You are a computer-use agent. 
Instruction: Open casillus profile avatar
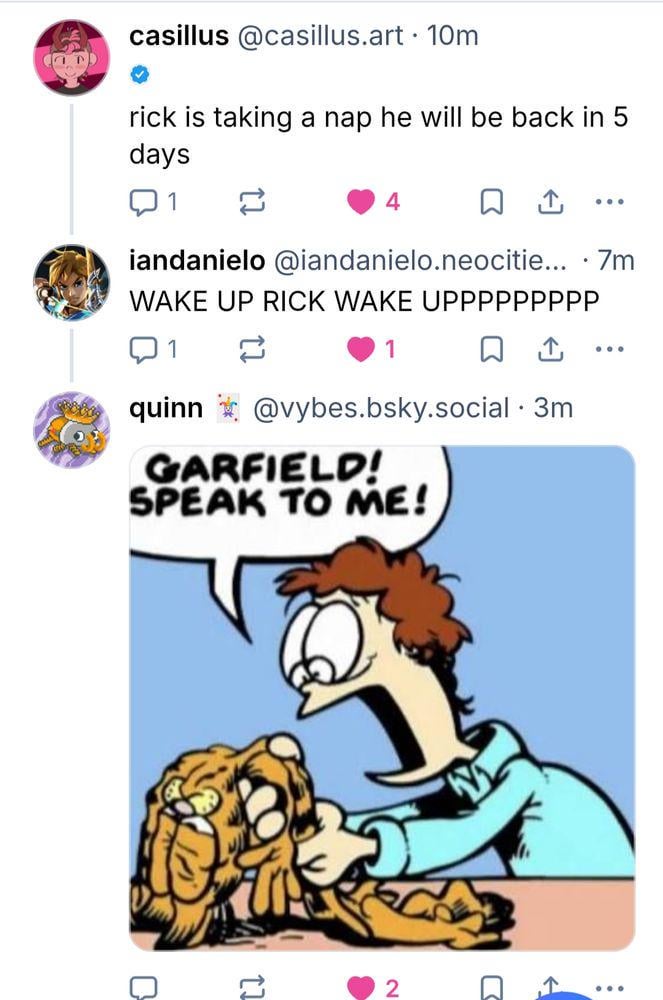tap(72, 57)
